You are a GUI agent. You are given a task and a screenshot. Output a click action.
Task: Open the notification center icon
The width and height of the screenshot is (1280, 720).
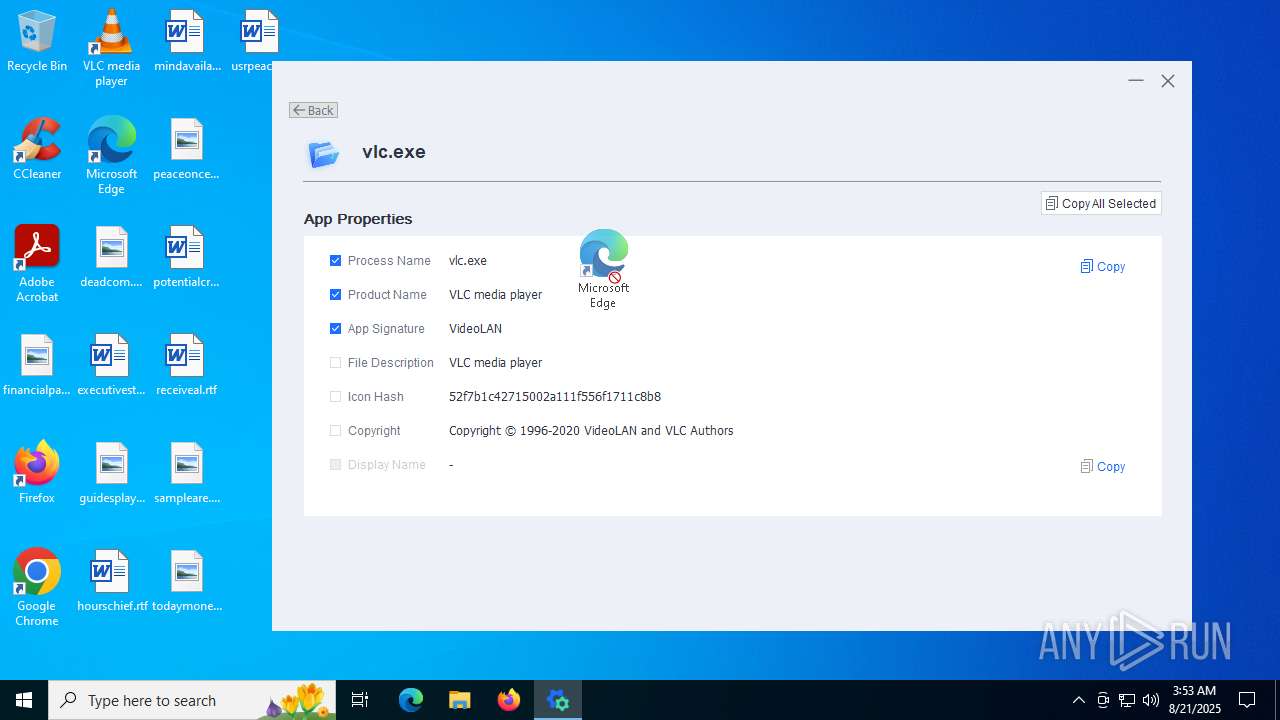coord(1247,700)
